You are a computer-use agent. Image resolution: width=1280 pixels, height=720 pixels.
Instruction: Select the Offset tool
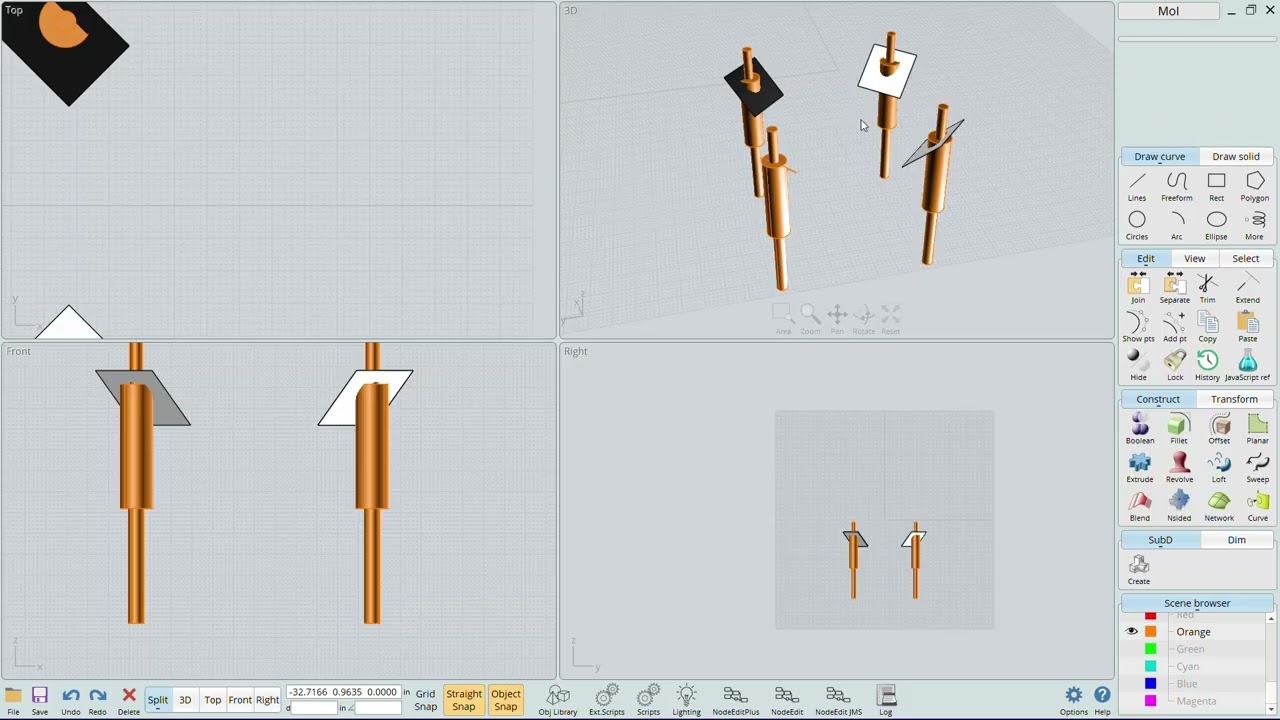[x=1219, y=430]
